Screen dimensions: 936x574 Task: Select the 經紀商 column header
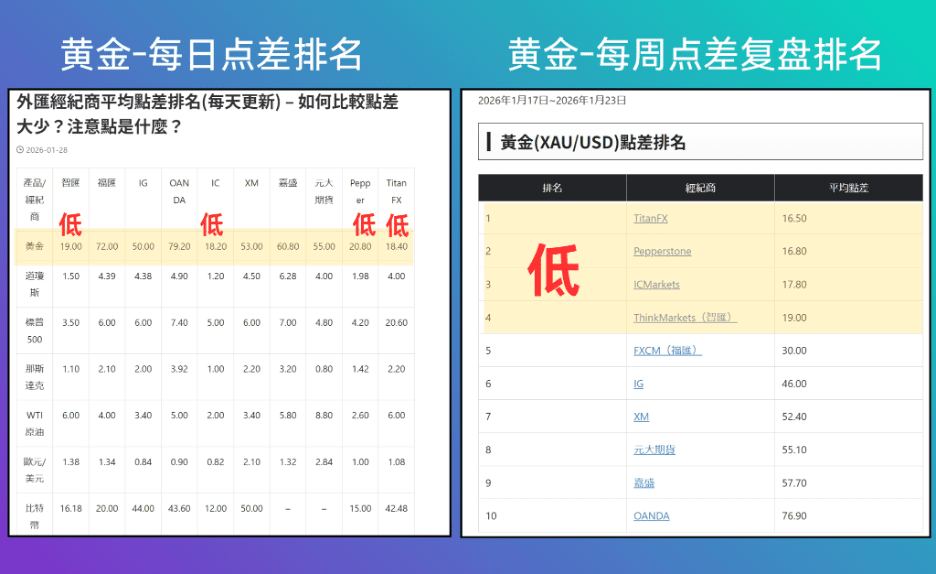click(700, 188)
